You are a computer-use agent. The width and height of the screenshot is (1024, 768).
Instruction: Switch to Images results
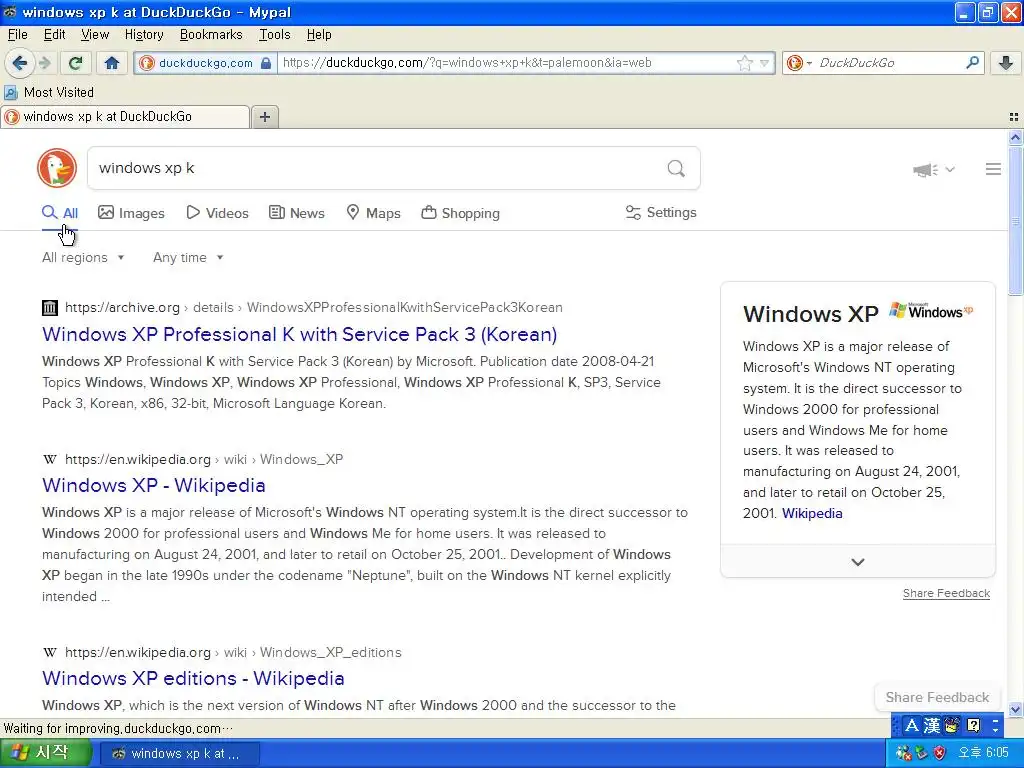point(131,213)
